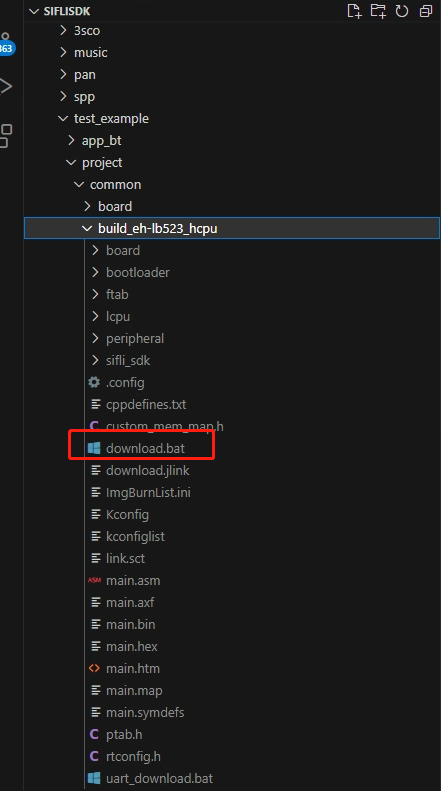The image size is (441, 791).
Task: Refresh the explorer with the refresh icon
Action: tap(402, 11)
